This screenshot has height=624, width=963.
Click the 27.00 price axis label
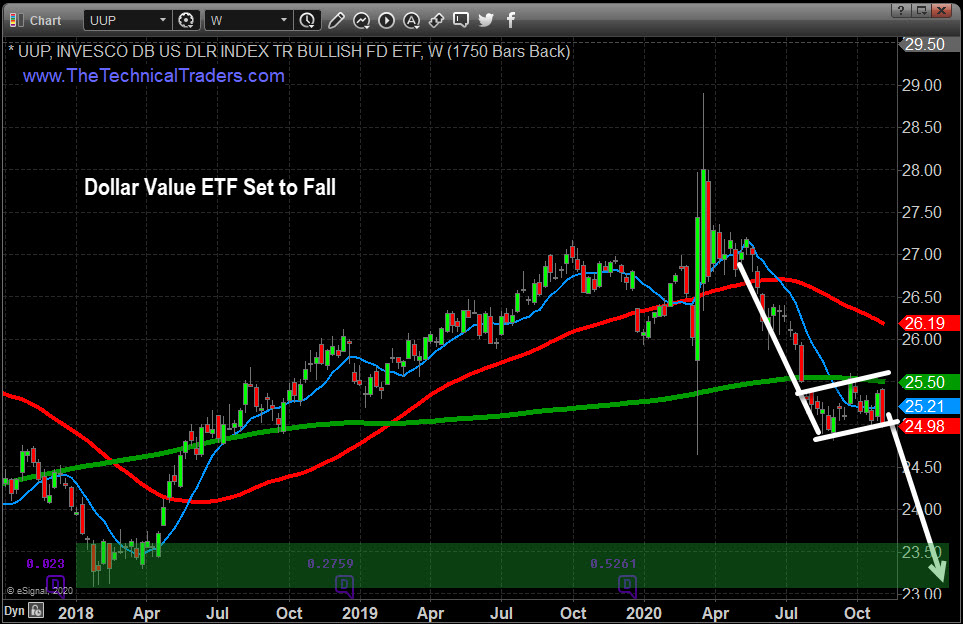pyautogui.click(x=922, y=254)
